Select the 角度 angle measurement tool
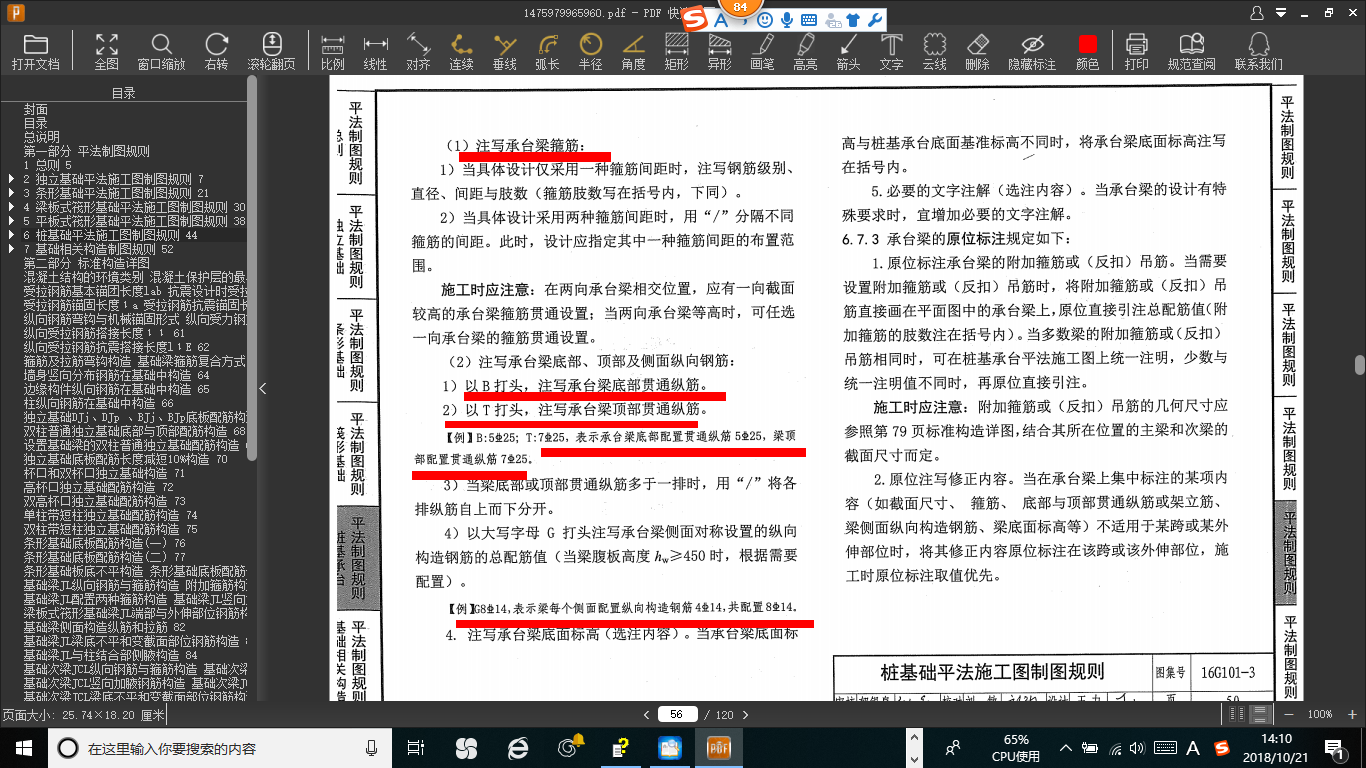Viewport: 1366px width, 768px height. coord(633,52)
